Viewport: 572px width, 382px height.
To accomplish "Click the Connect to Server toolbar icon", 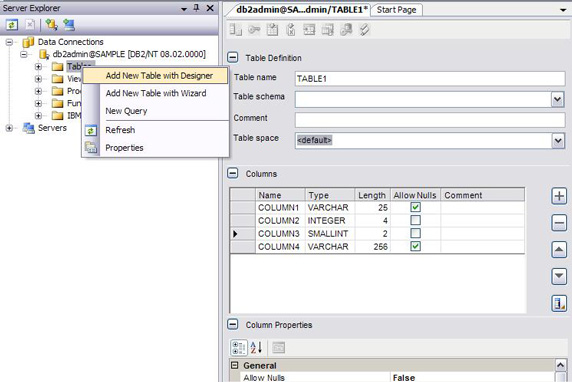I will pos(69,25).
